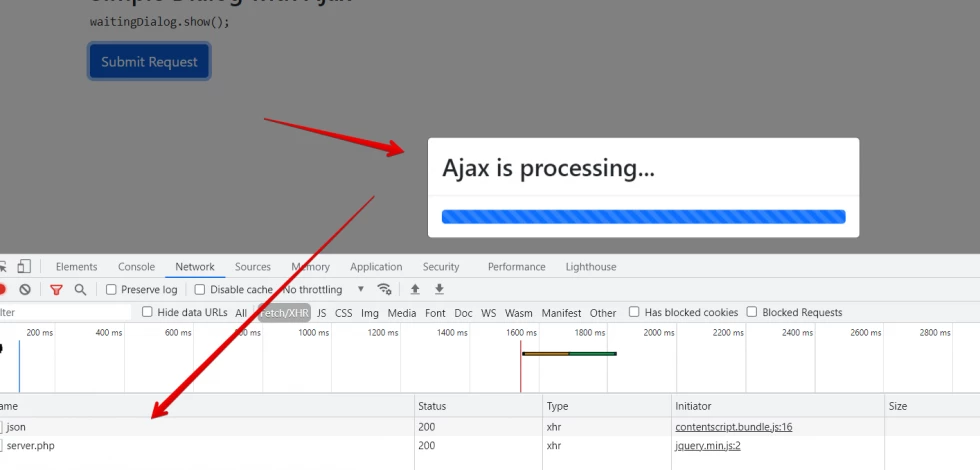980x470 pixels.
Task: Sort by the Name column header
Action: click(206, 406)
